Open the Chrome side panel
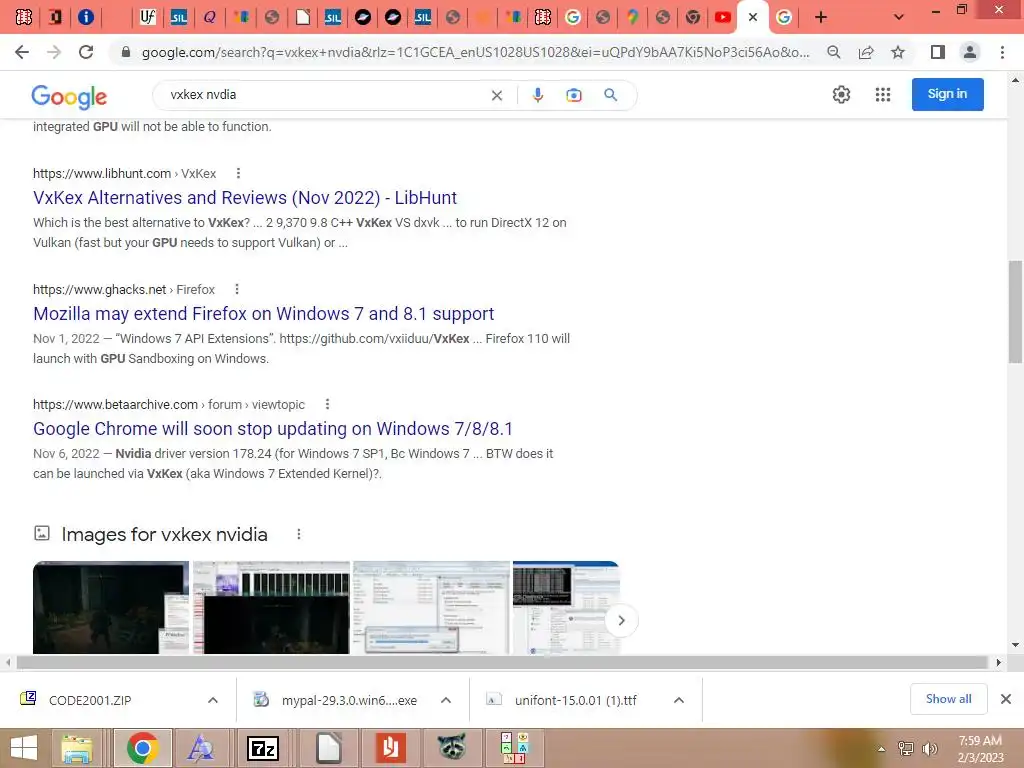 [x=938, y=52]
